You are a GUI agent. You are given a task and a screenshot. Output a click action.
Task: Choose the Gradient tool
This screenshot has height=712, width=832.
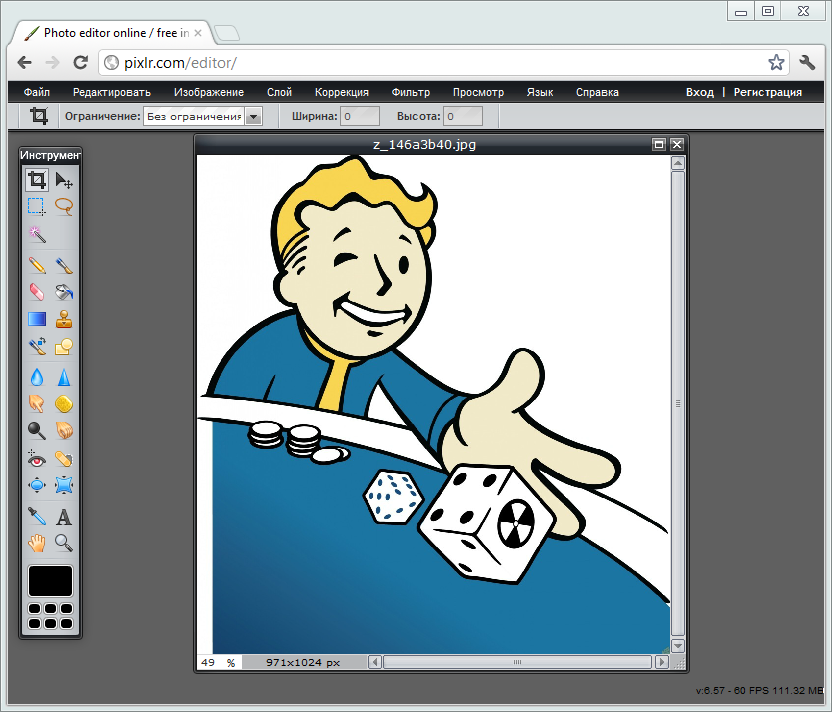click(37, 319)
